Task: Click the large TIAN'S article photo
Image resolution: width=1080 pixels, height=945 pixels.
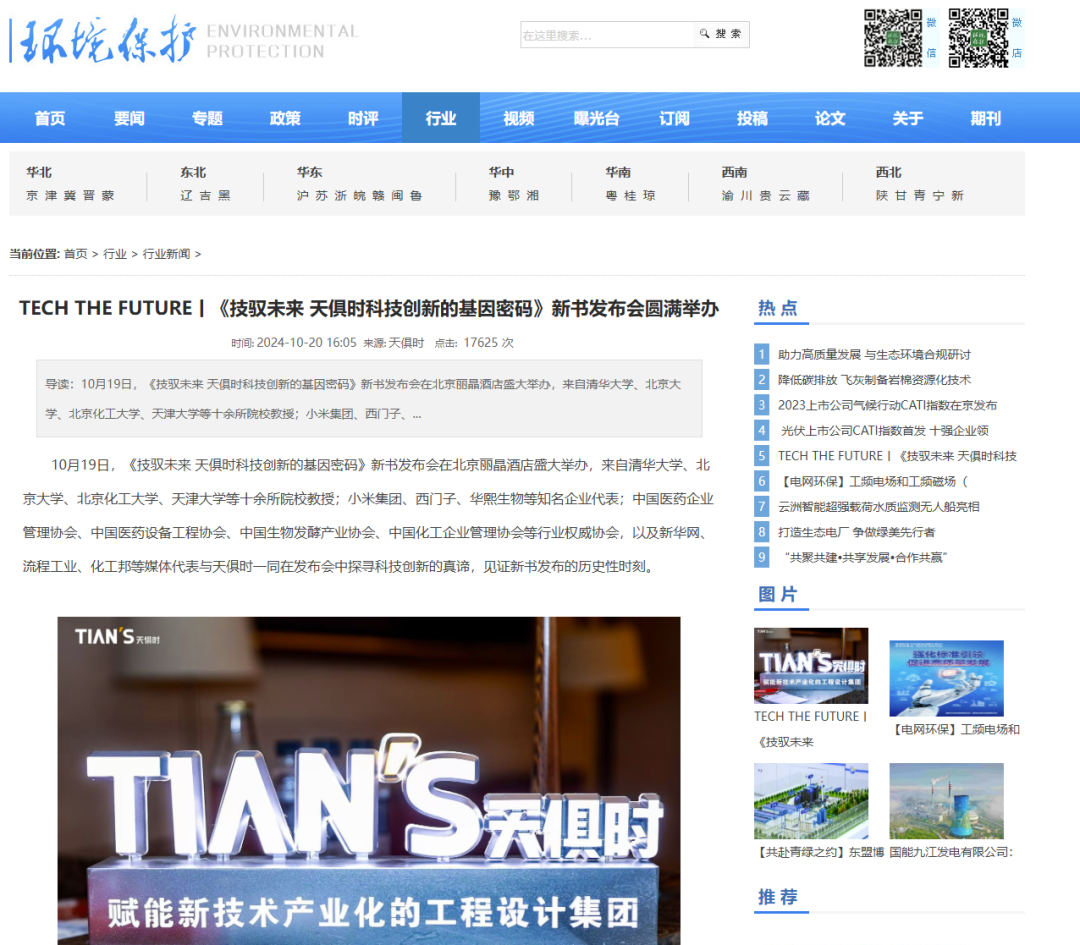Action: point(368,780)
